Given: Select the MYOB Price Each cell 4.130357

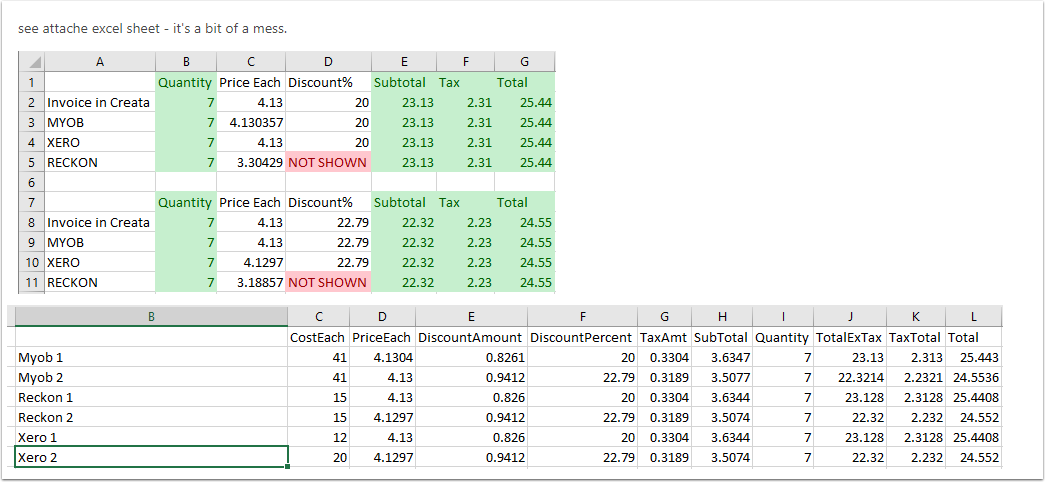Looking at the screenshot, I should pyautogui.click(x=251, y=123).
